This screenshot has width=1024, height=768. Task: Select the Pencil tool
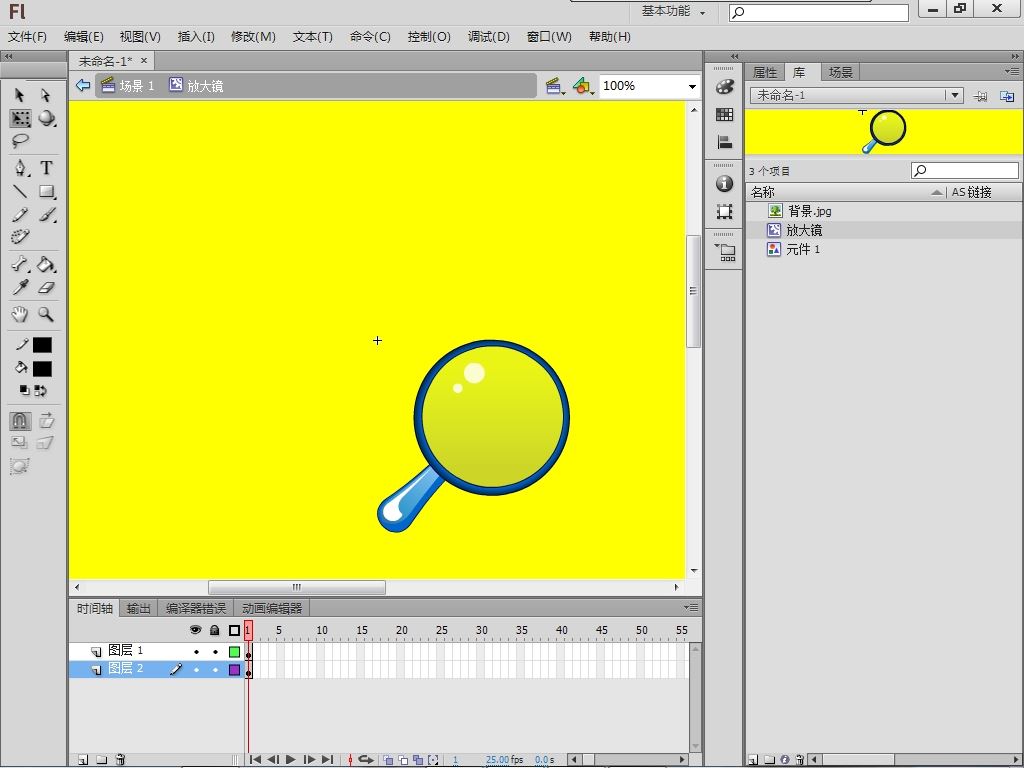pos(20,214)
